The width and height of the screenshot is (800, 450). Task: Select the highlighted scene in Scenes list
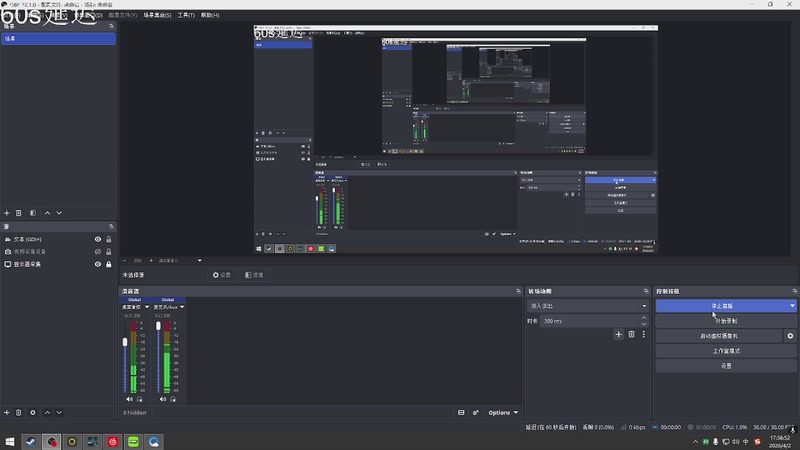[x=58, y=39]
